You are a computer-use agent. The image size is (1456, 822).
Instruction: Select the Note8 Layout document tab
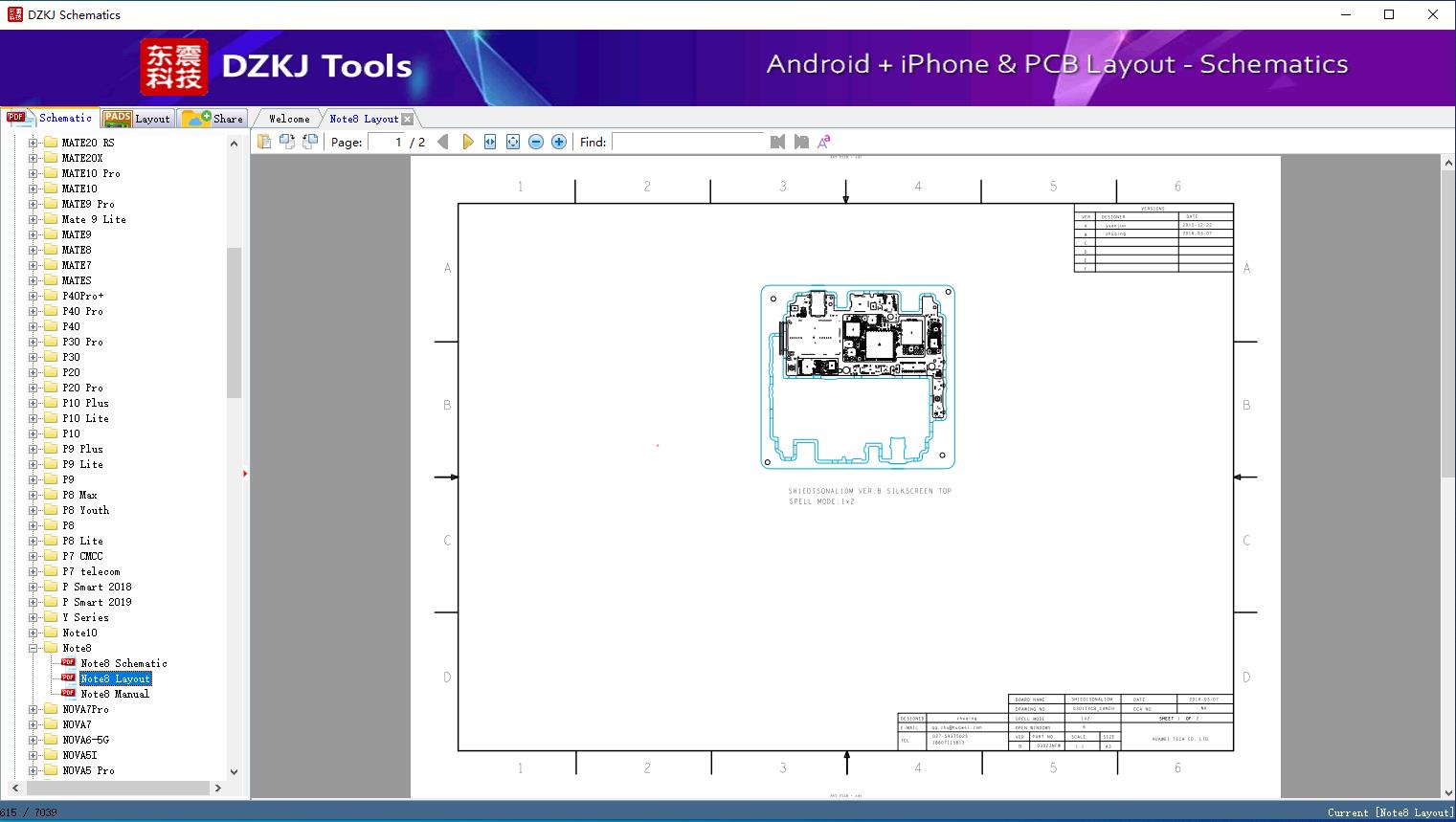click(364, 119)
